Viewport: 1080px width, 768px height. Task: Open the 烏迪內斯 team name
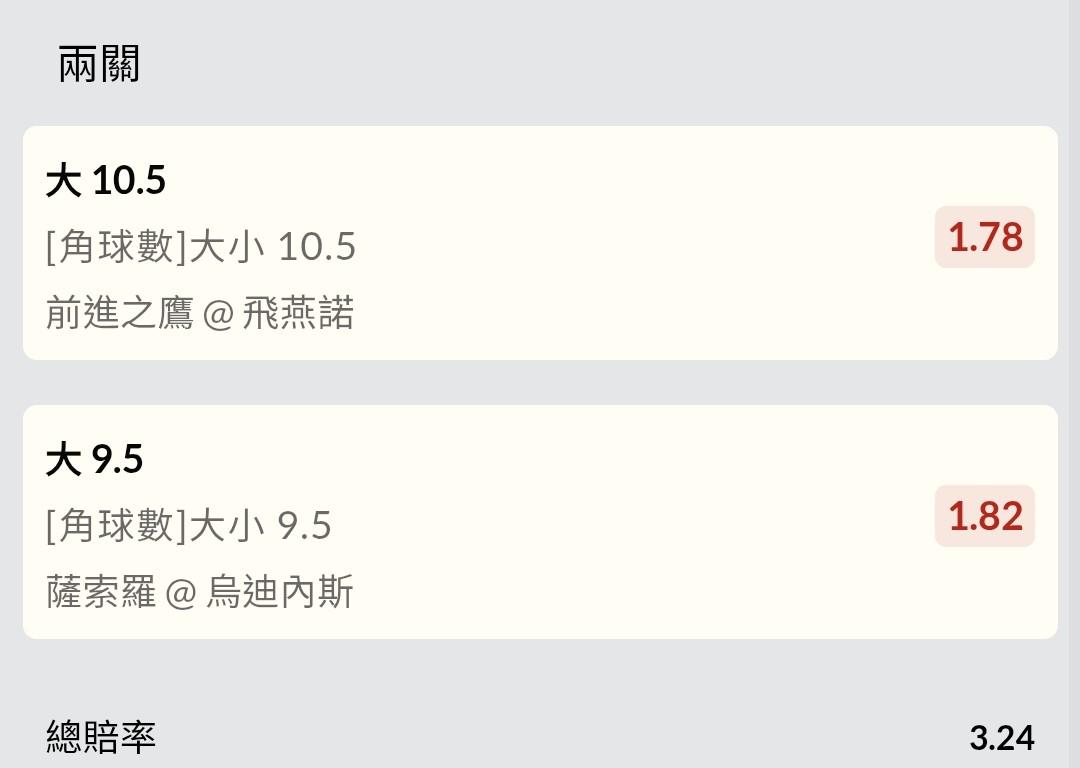[x=280, y=592]
